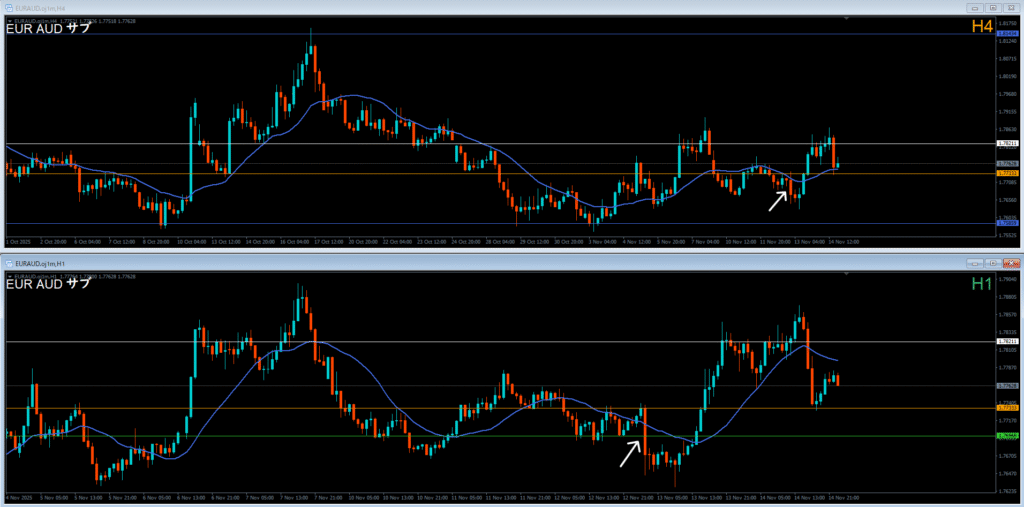
Task: Expand the small arrow beside H1 symbol info
Action: tap(9, 275)
